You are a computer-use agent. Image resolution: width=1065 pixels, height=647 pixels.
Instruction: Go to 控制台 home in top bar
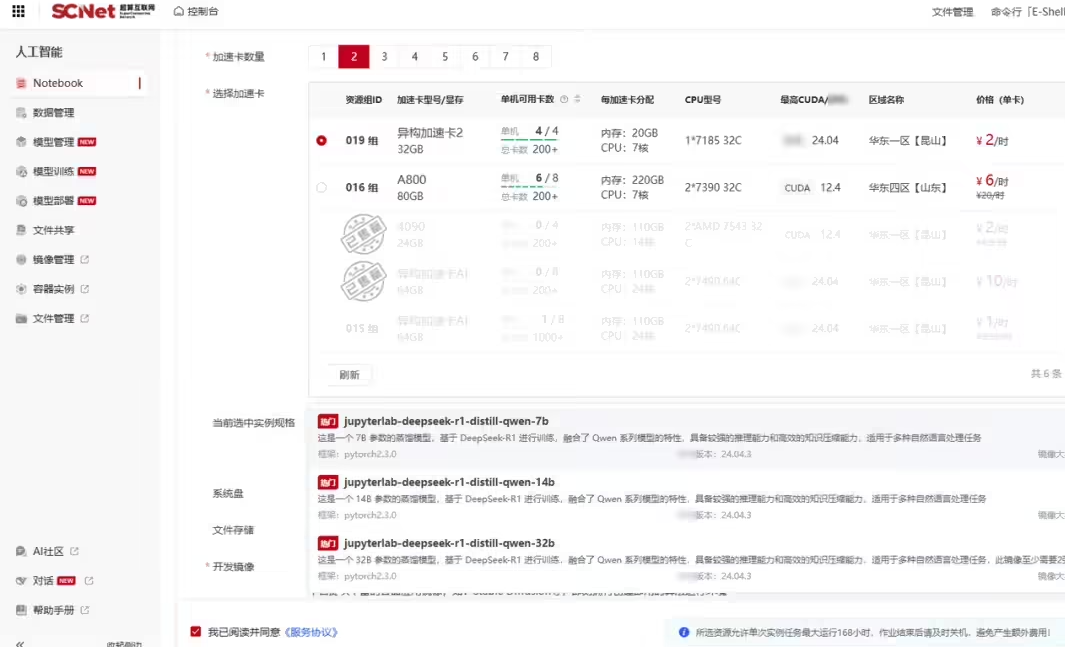point(196,11)
